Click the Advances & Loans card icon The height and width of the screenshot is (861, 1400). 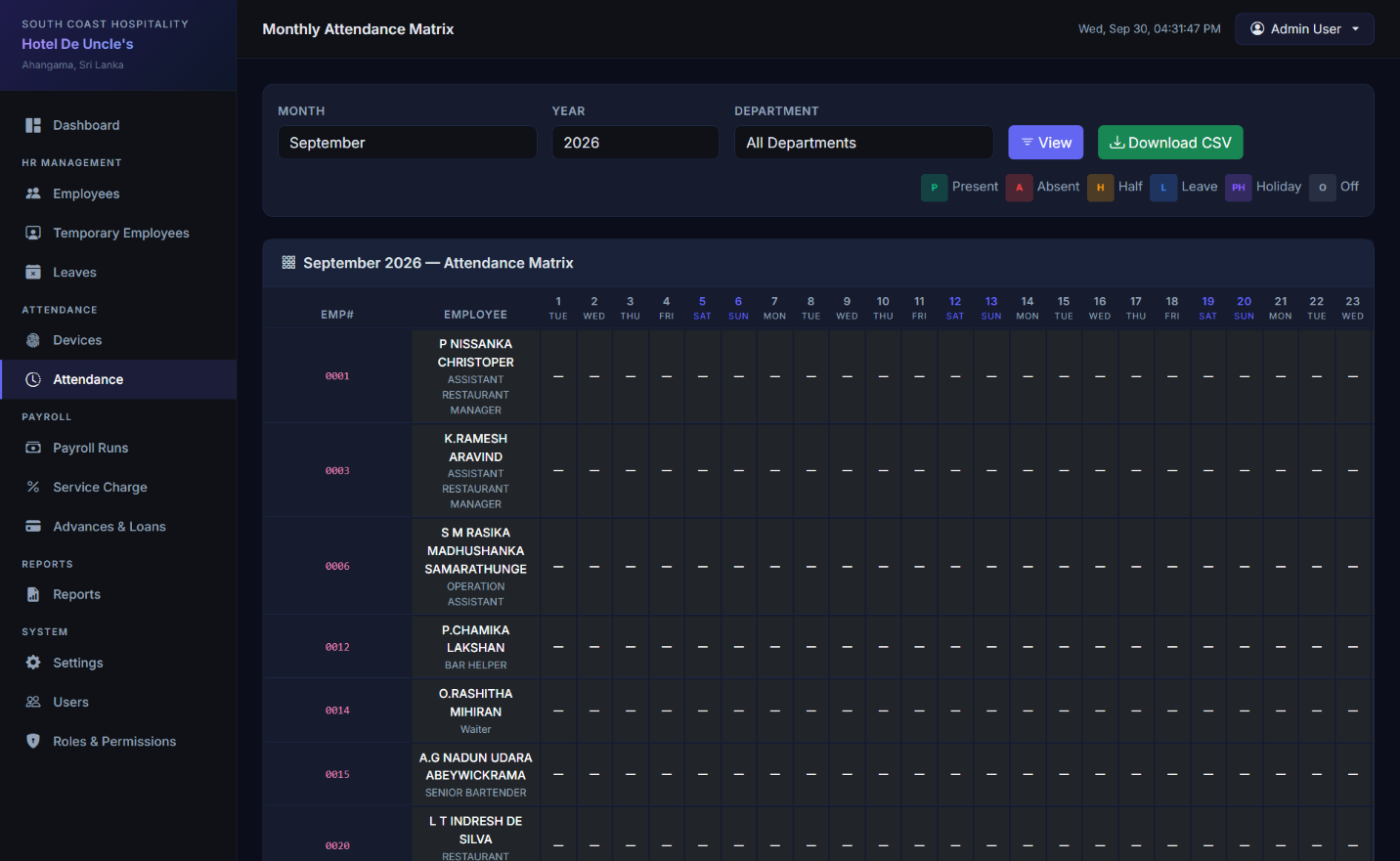(x=33, y=526)
